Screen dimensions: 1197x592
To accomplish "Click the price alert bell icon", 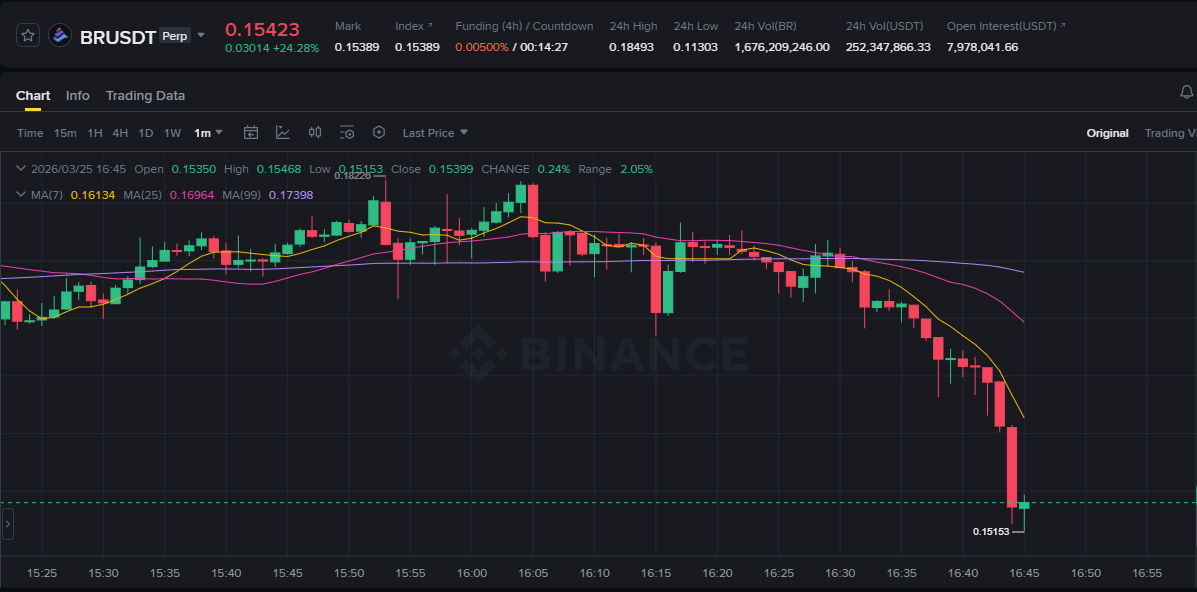I will click(1186, 92).
